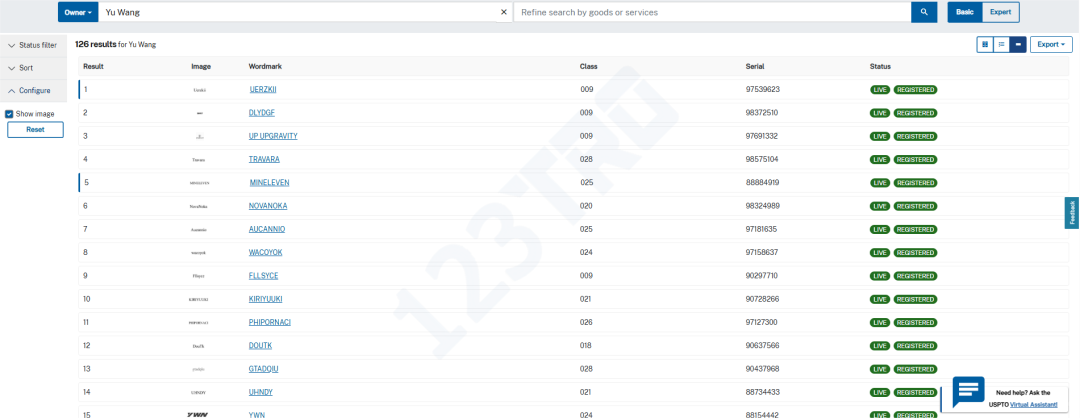The height and width of the screenshot is (418, 1080).
Task: Click the magnifying glass search button
Action: click(924, 12)
